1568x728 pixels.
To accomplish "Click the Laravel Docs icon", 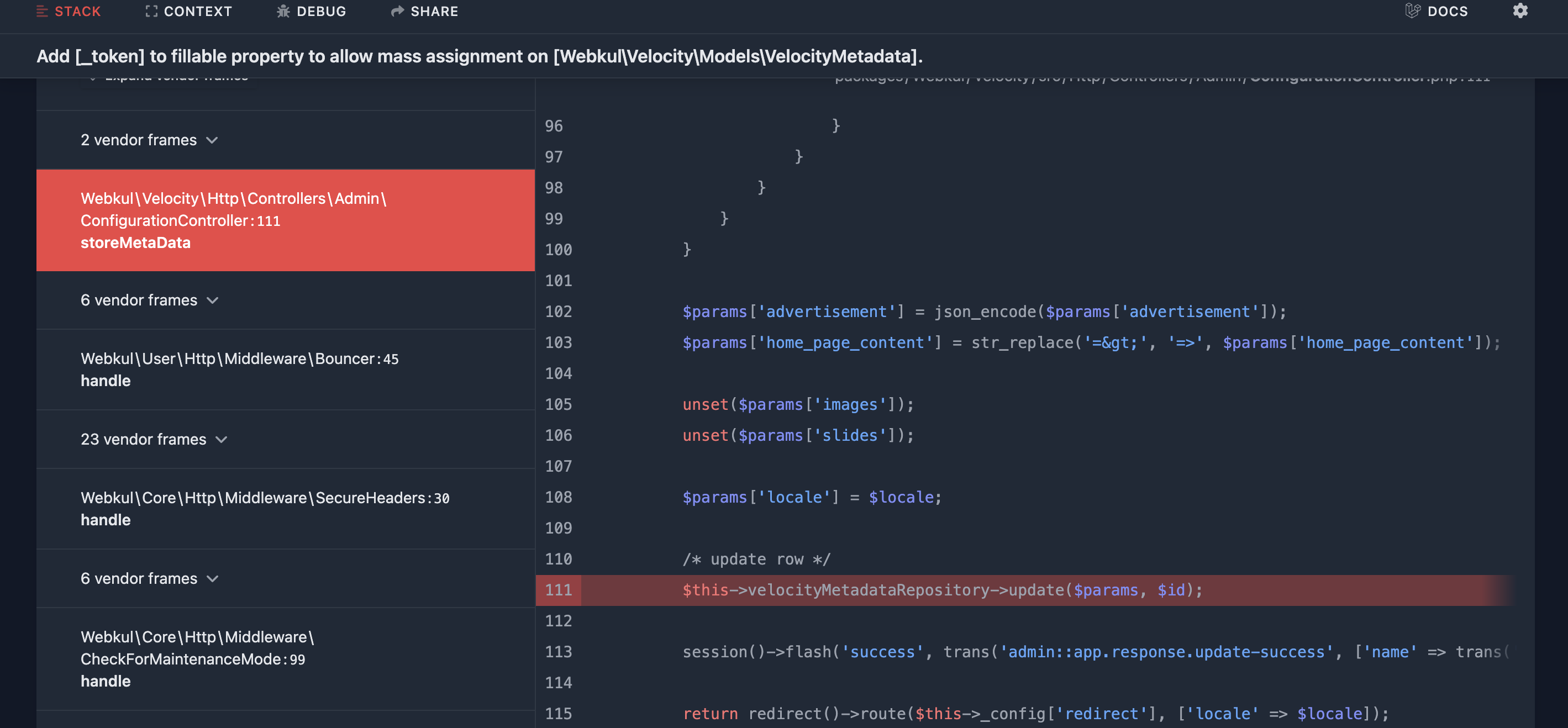I will [x=1412, y=11].
